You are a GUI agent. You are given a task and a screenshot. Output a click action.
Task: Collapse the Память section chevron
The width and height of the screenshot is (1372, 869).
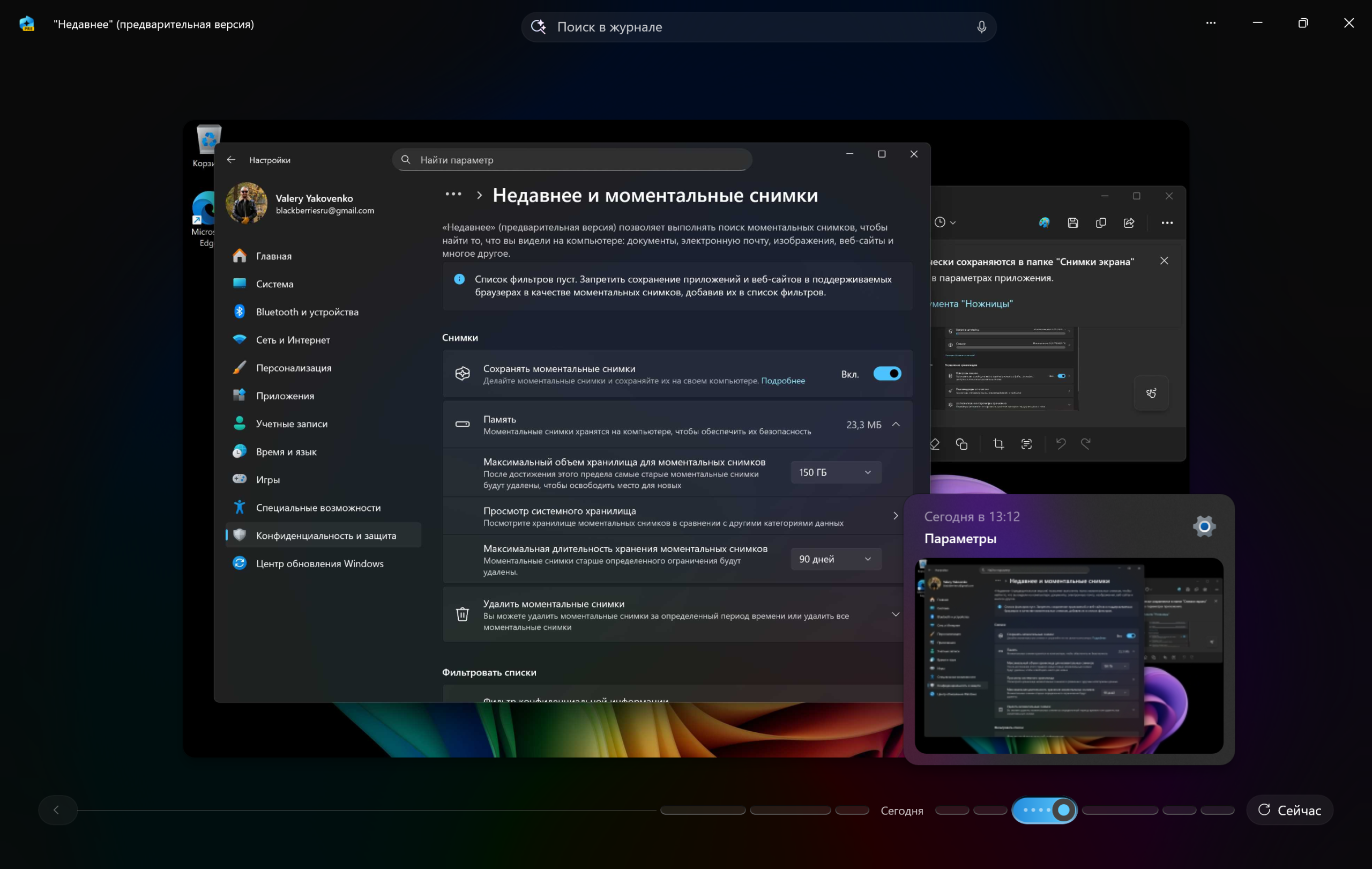pyautogui.click(x=896, y=424)
